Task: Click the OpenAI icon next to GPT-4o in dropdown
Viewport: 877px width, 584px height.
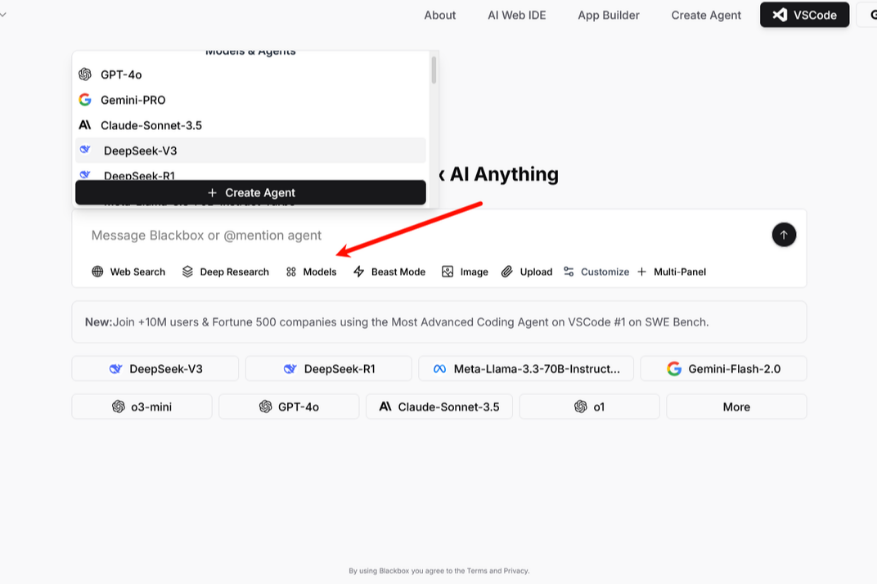Action: 85,74
